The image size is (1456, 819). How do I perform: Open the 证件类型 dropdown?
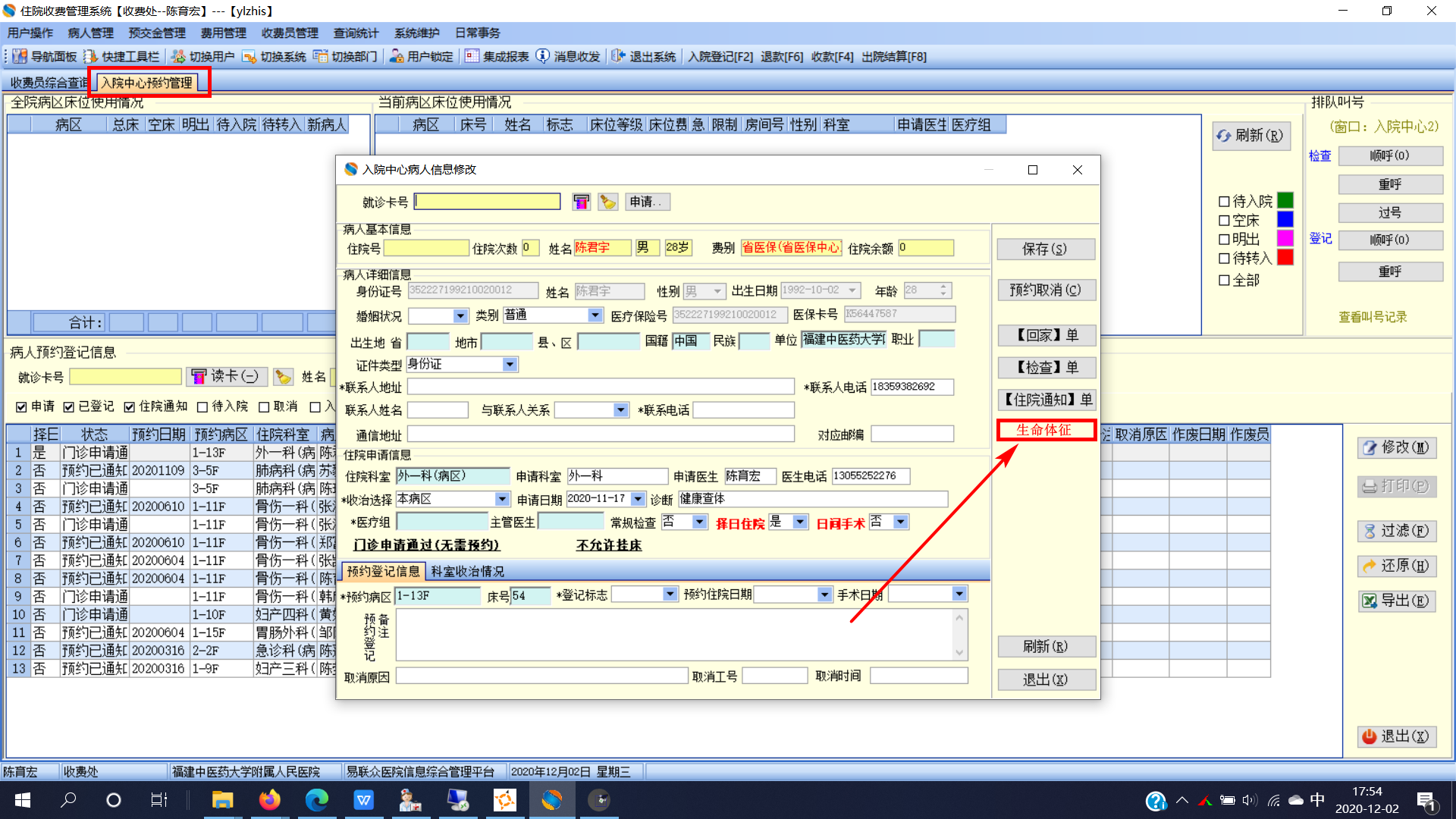pos(510,365)
